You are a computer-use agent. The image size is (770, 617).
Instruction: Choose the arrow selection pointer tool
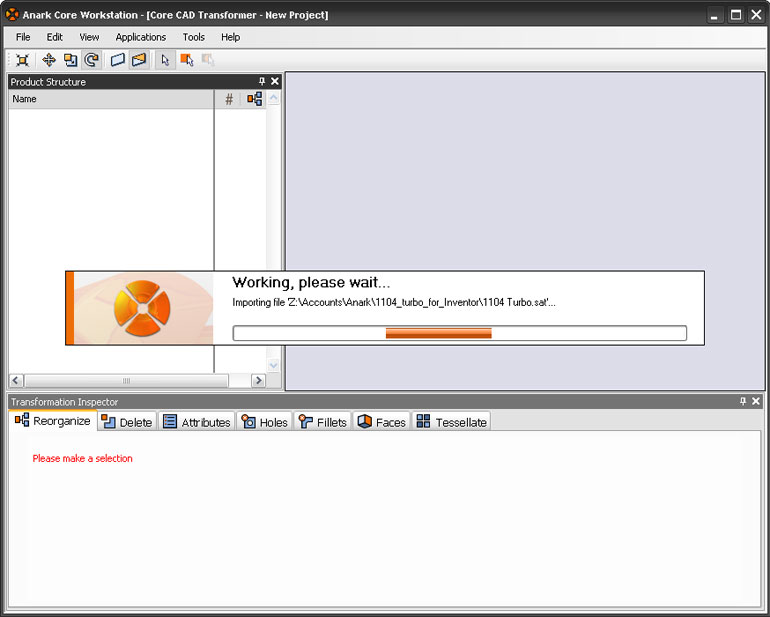coord(165,60)
